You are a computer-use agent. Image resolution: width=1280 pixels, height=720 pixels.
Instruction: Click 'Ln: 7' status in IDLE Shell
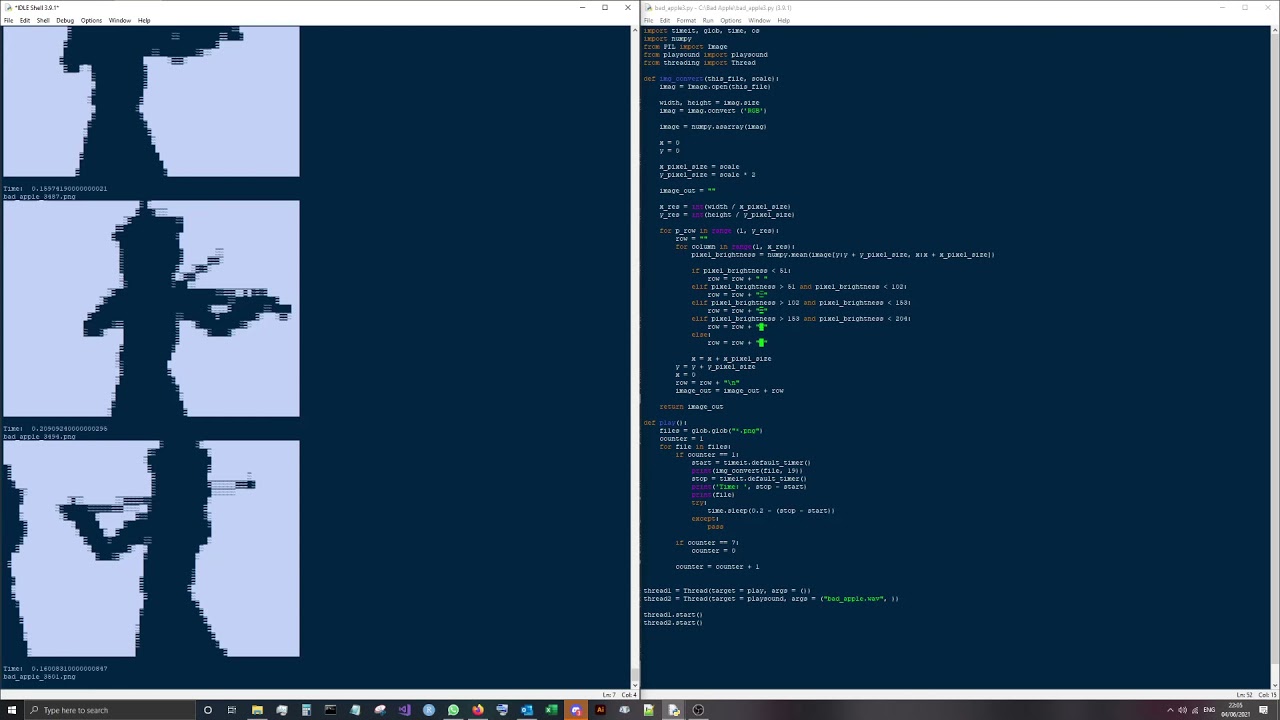pos(609,695)
